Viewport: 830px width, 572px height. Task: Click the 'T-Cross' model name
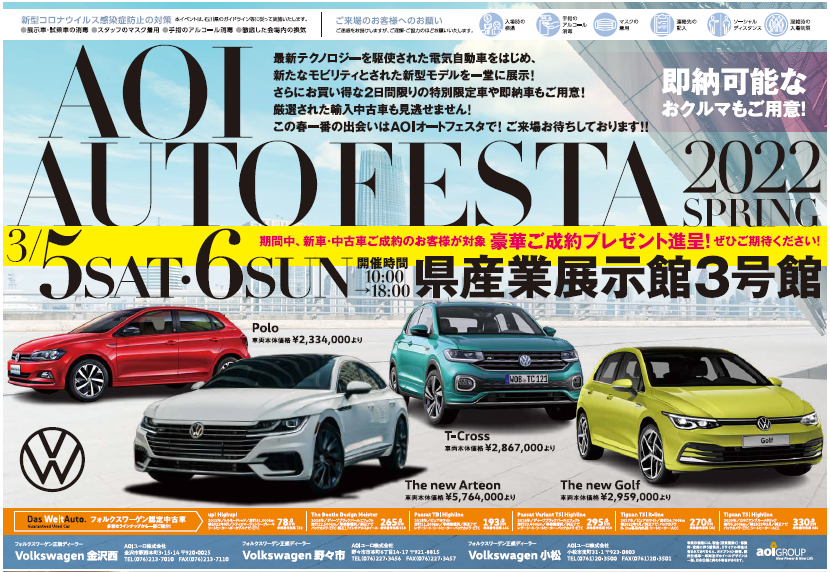[467, 436]
